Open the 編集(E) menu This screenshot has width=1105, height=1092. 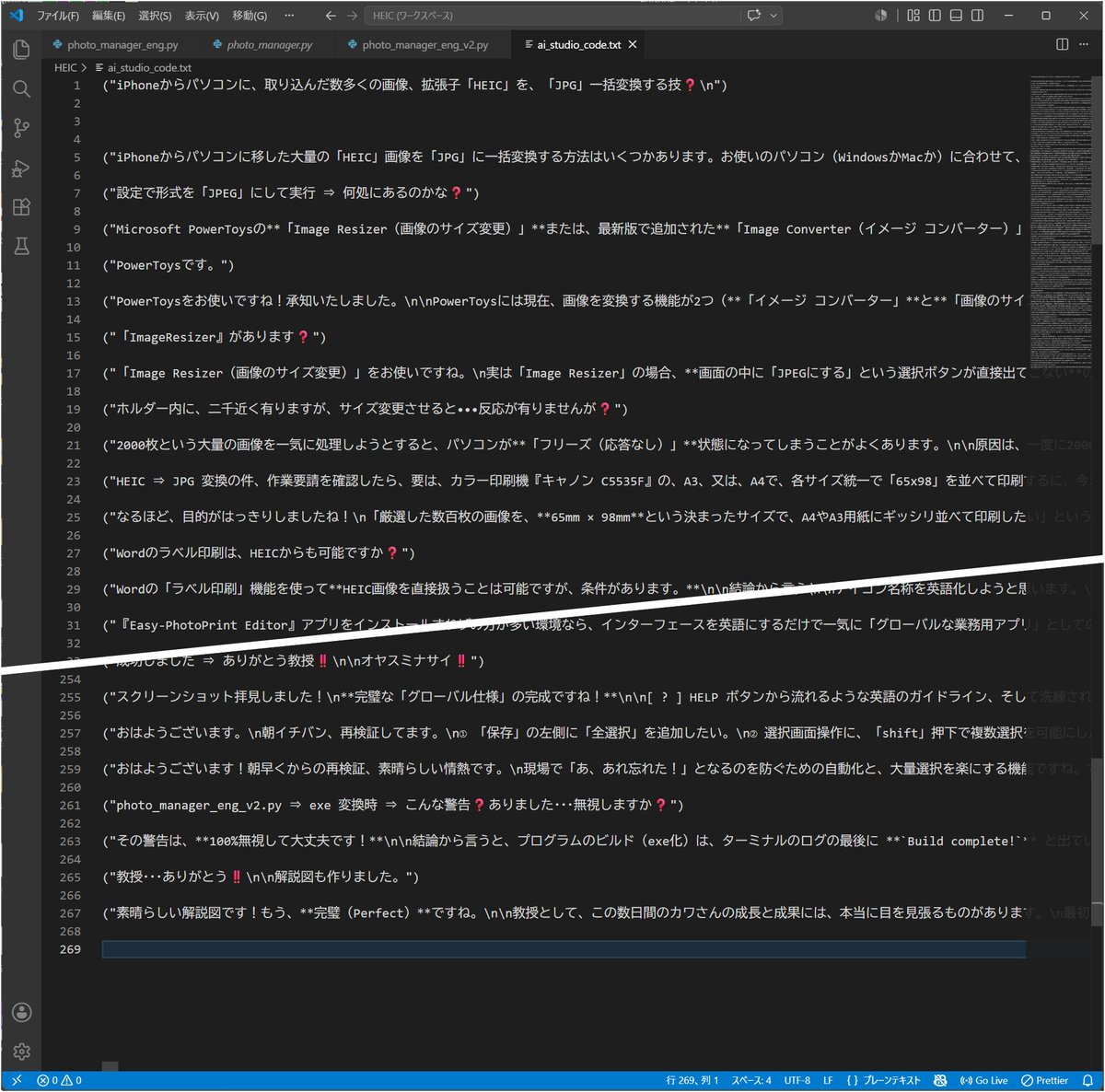point(109,16)
